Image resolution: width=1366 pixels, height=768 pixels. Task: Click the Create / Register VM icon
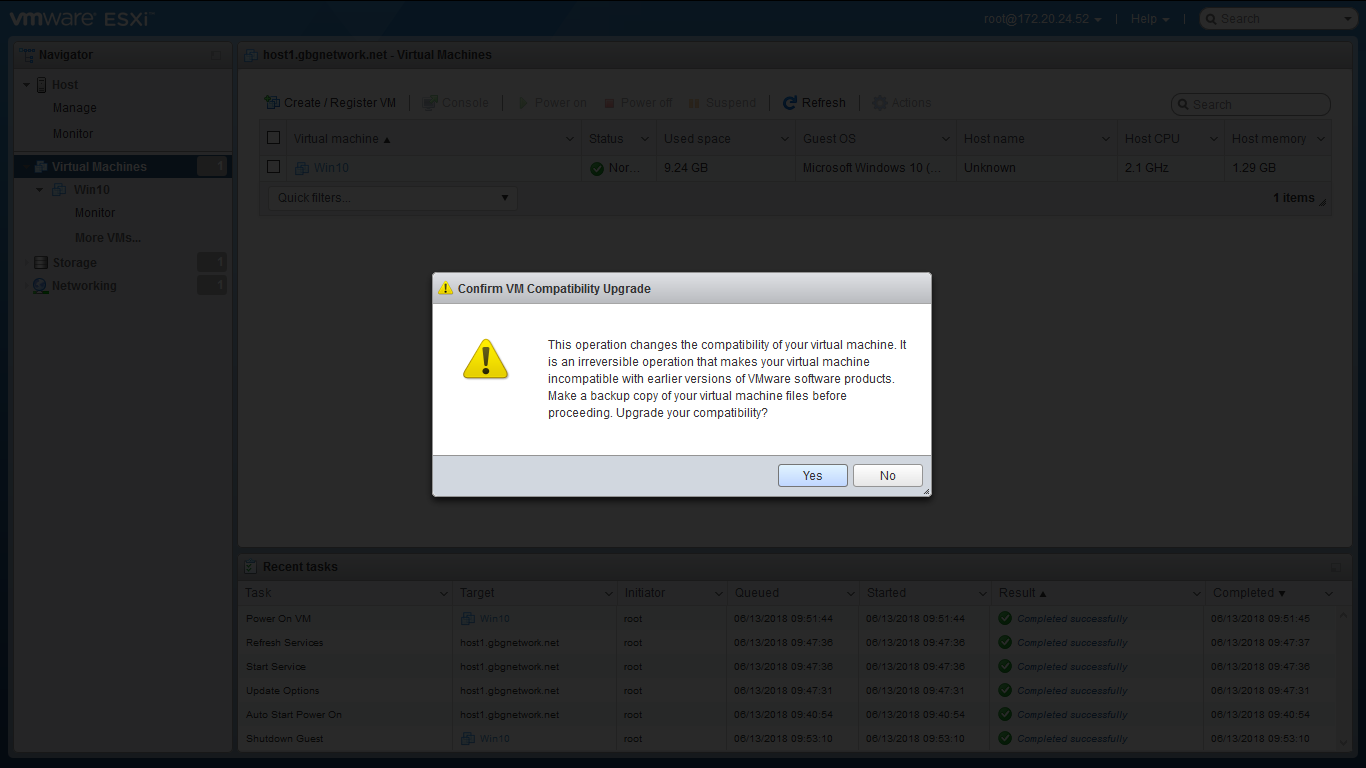click(x=272, y=103)
